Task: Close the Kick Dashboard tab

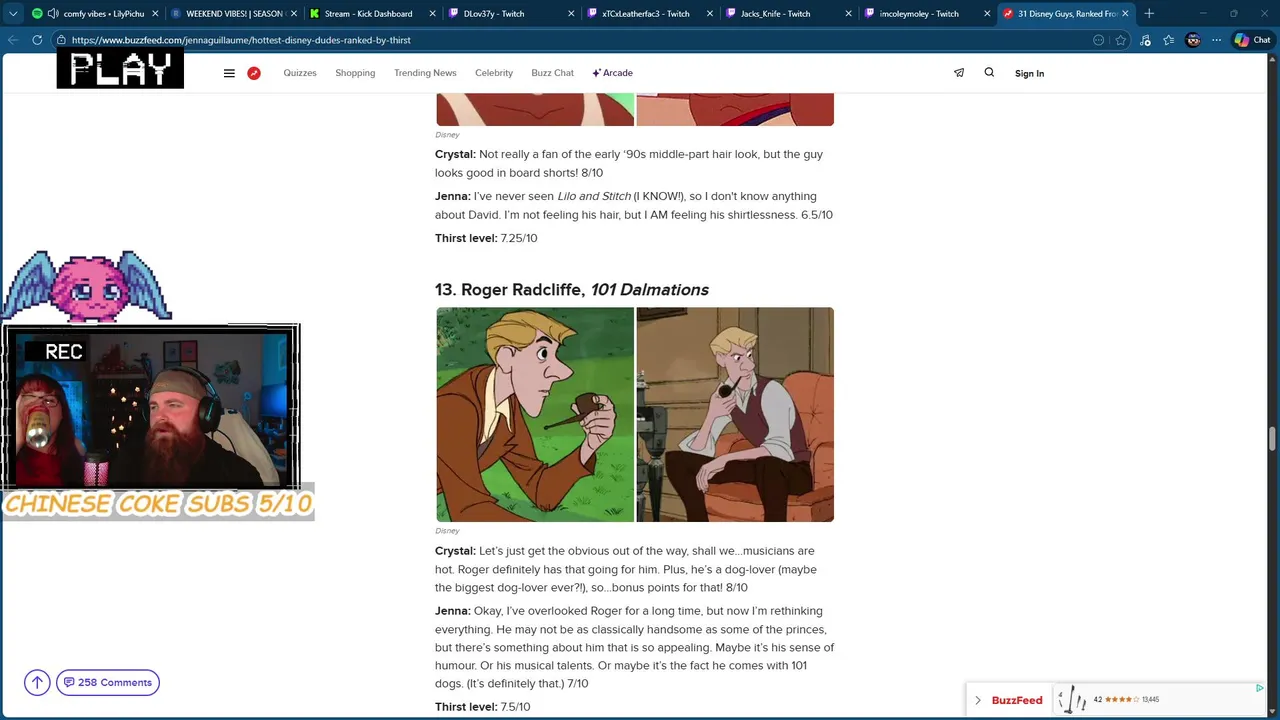Action: tap(433, 14)
